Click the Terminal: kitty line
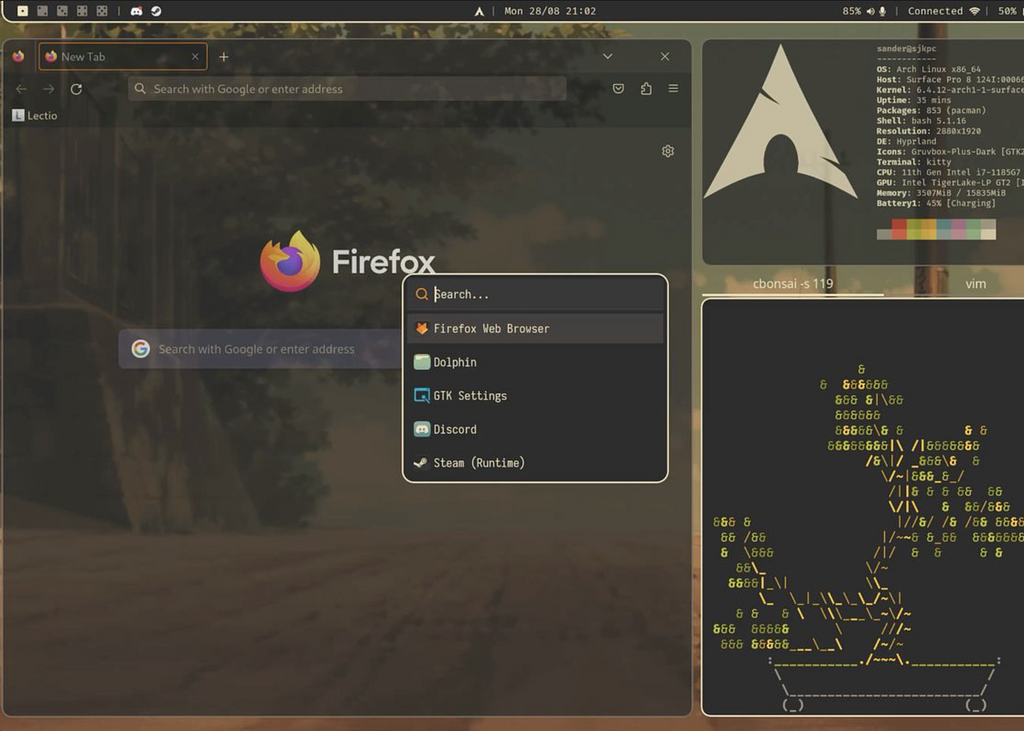The height and width of the screenshot is (731, 1024). tap(914, 162)
